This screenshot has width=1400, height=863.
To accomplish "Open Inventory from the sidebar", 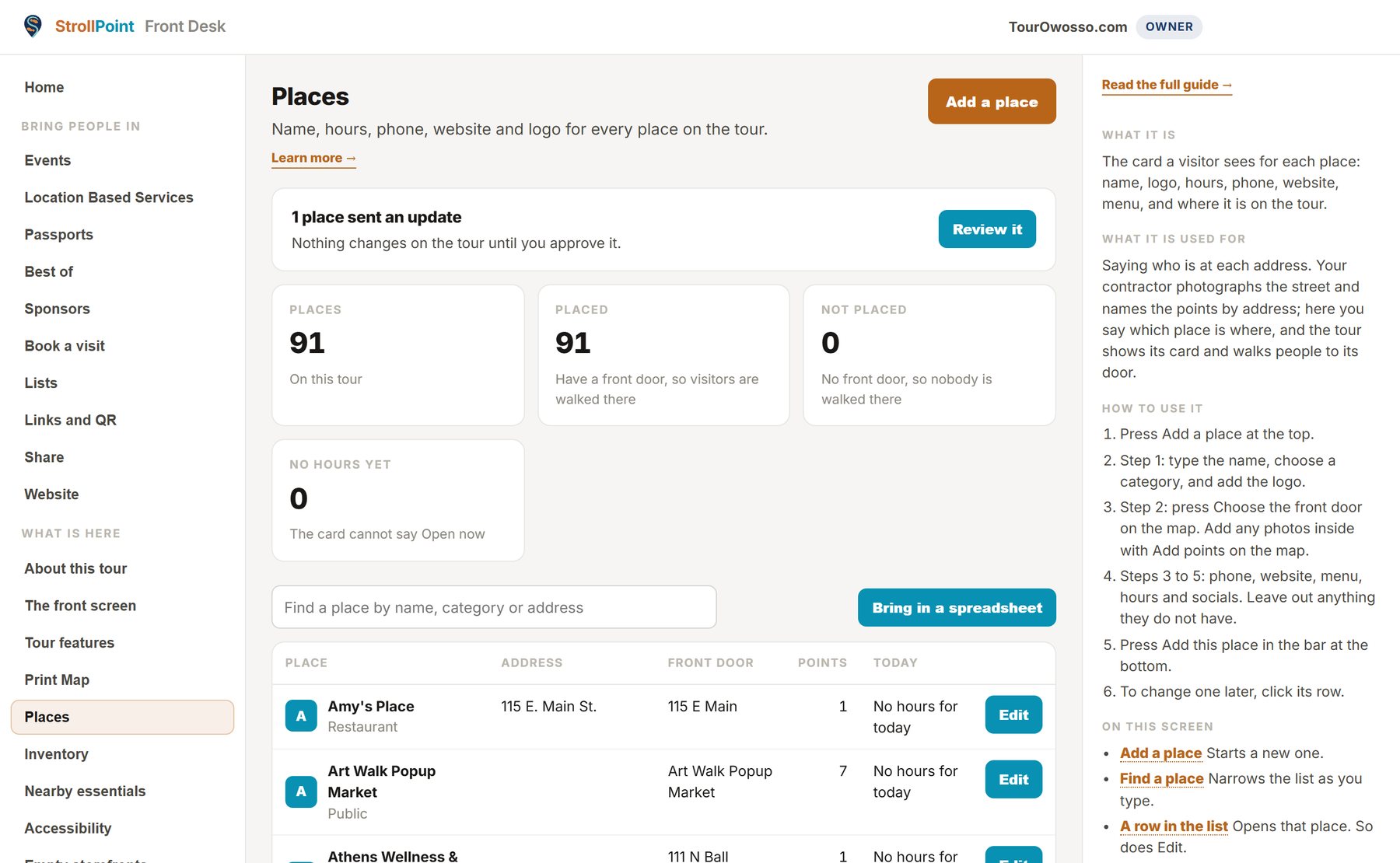I will coord(57,754).
